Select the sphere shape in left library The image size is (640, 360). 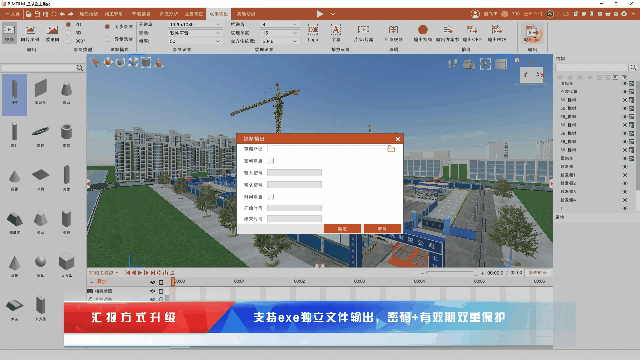40,261
